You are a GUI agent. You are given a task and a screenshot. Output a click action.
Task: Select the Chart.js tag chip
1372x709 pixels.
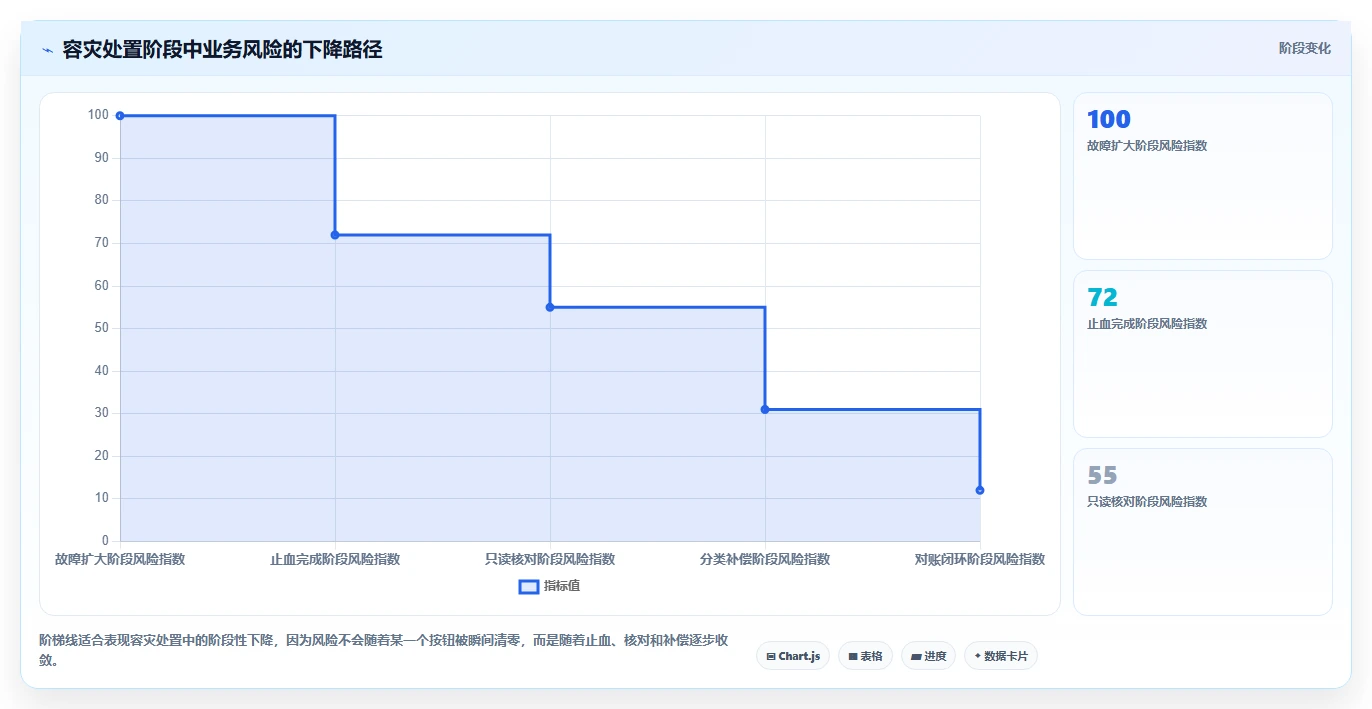tap(792, 656)
